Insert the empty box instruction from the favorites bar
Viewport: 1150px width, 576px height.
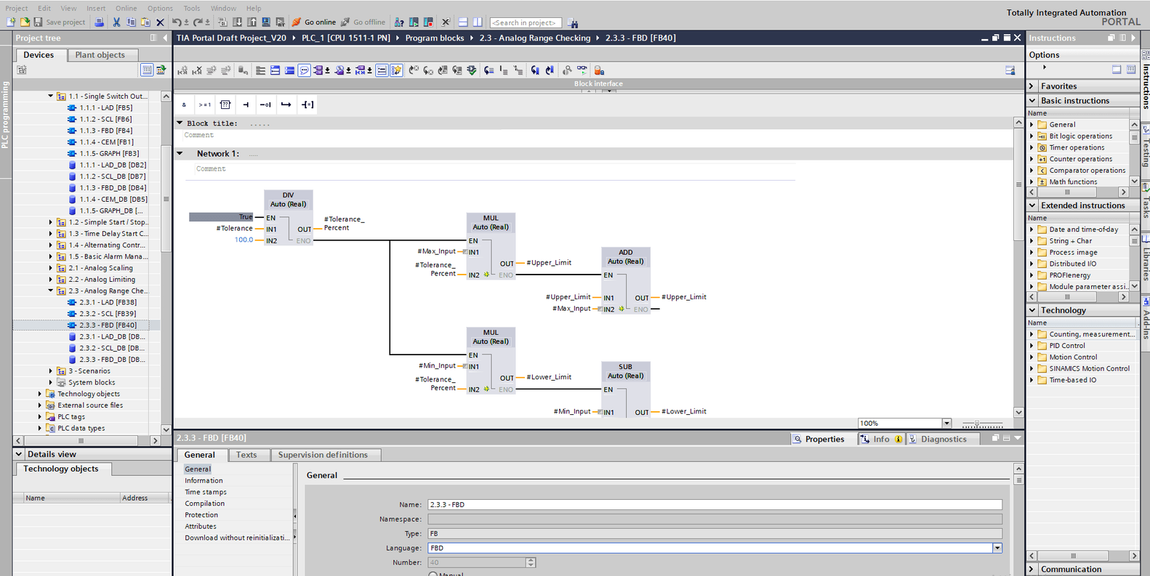pyautogui.click(x=225, y=105)
